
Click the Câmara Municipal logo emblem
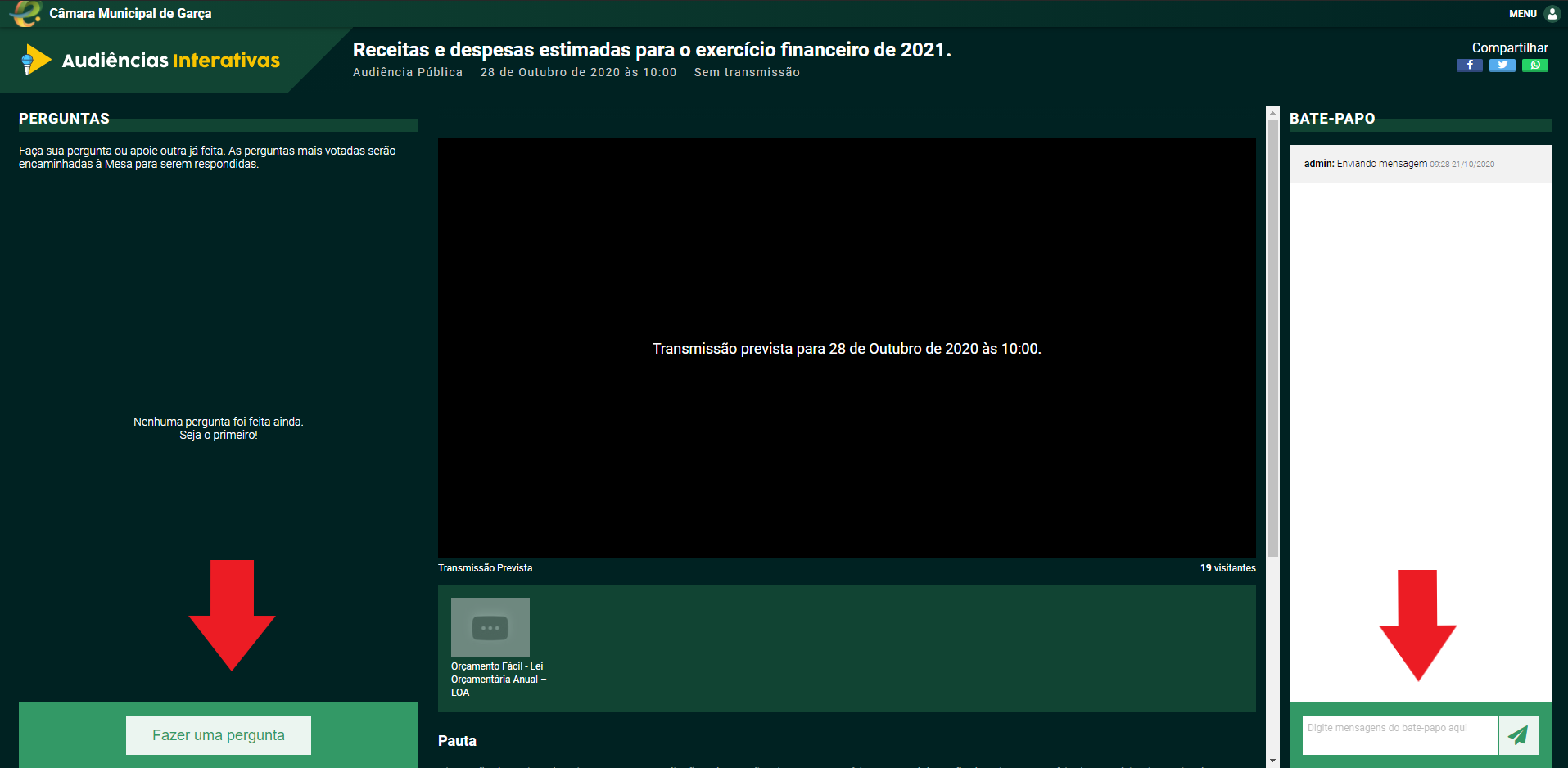(25, 14)
